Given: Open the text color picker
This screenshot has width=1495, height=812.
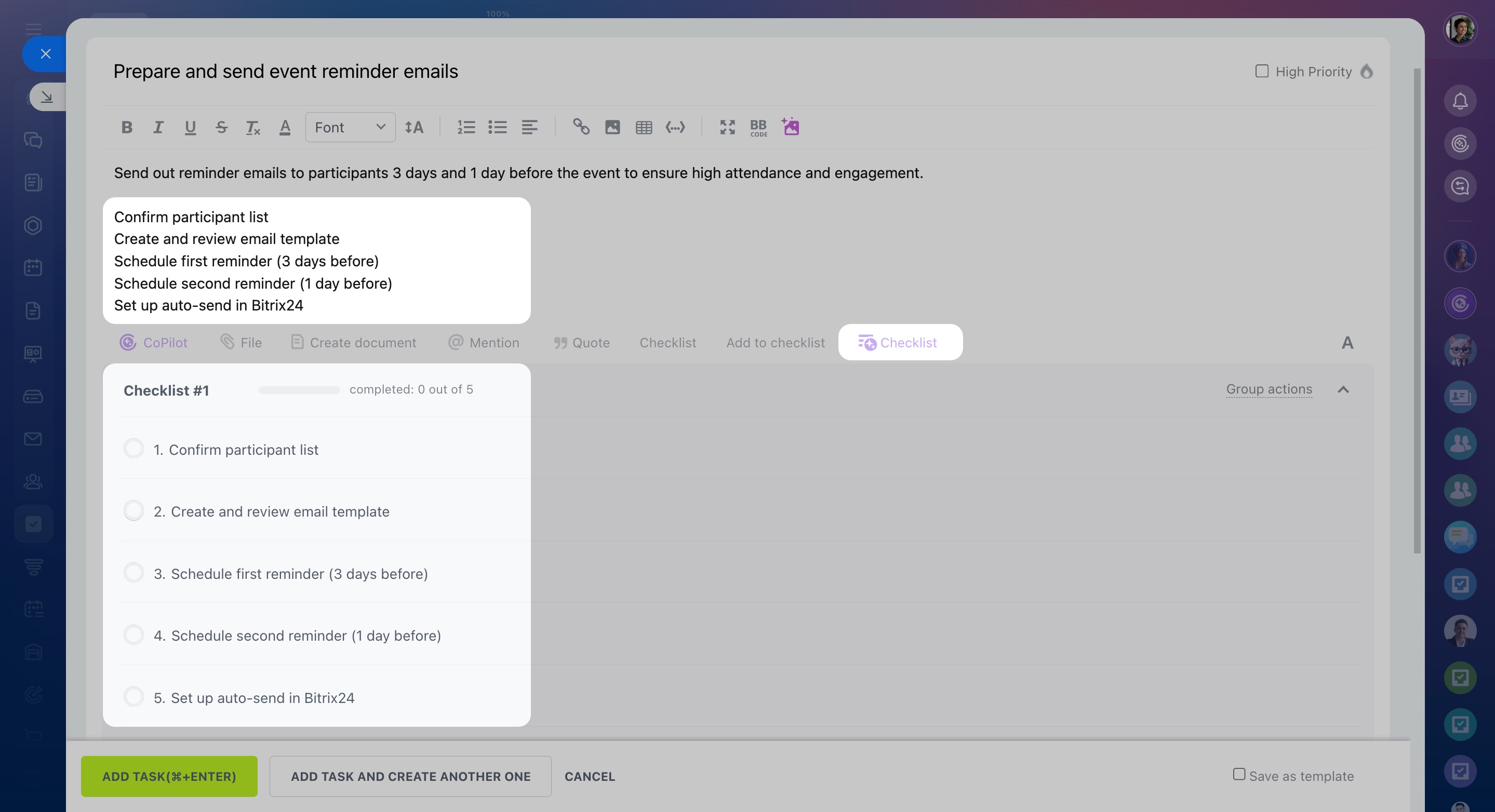Looking at the screenshot, I should [x=284, y=127].
